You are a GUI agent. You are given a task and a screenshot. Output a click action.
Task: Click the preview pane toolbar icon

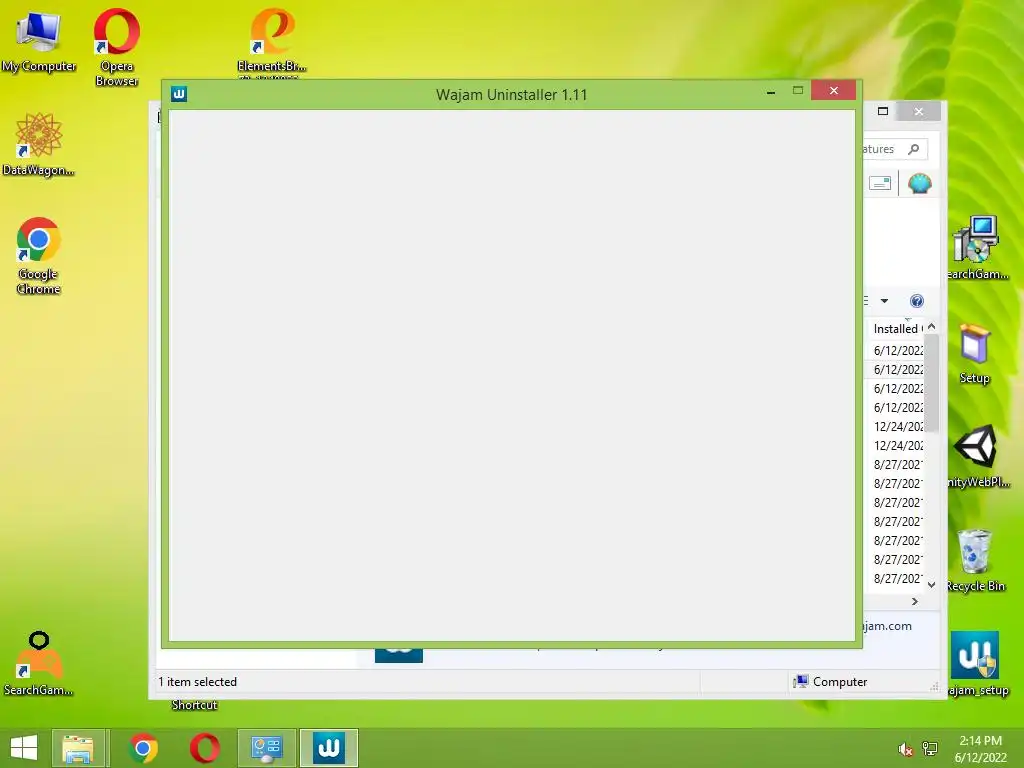click(880, 184)
